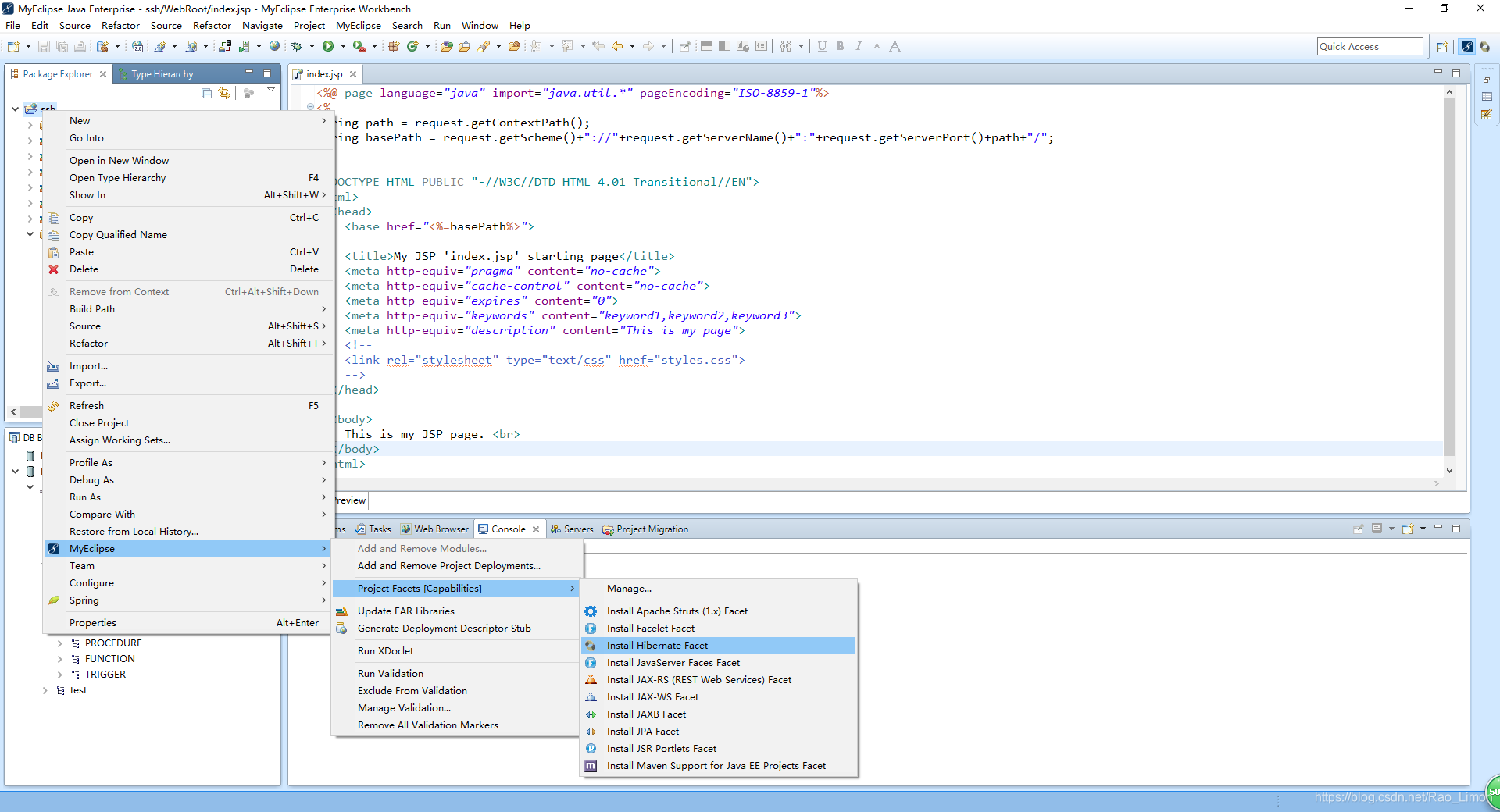
Task: Expand the test database tree node
Action: tap(45, 691)
